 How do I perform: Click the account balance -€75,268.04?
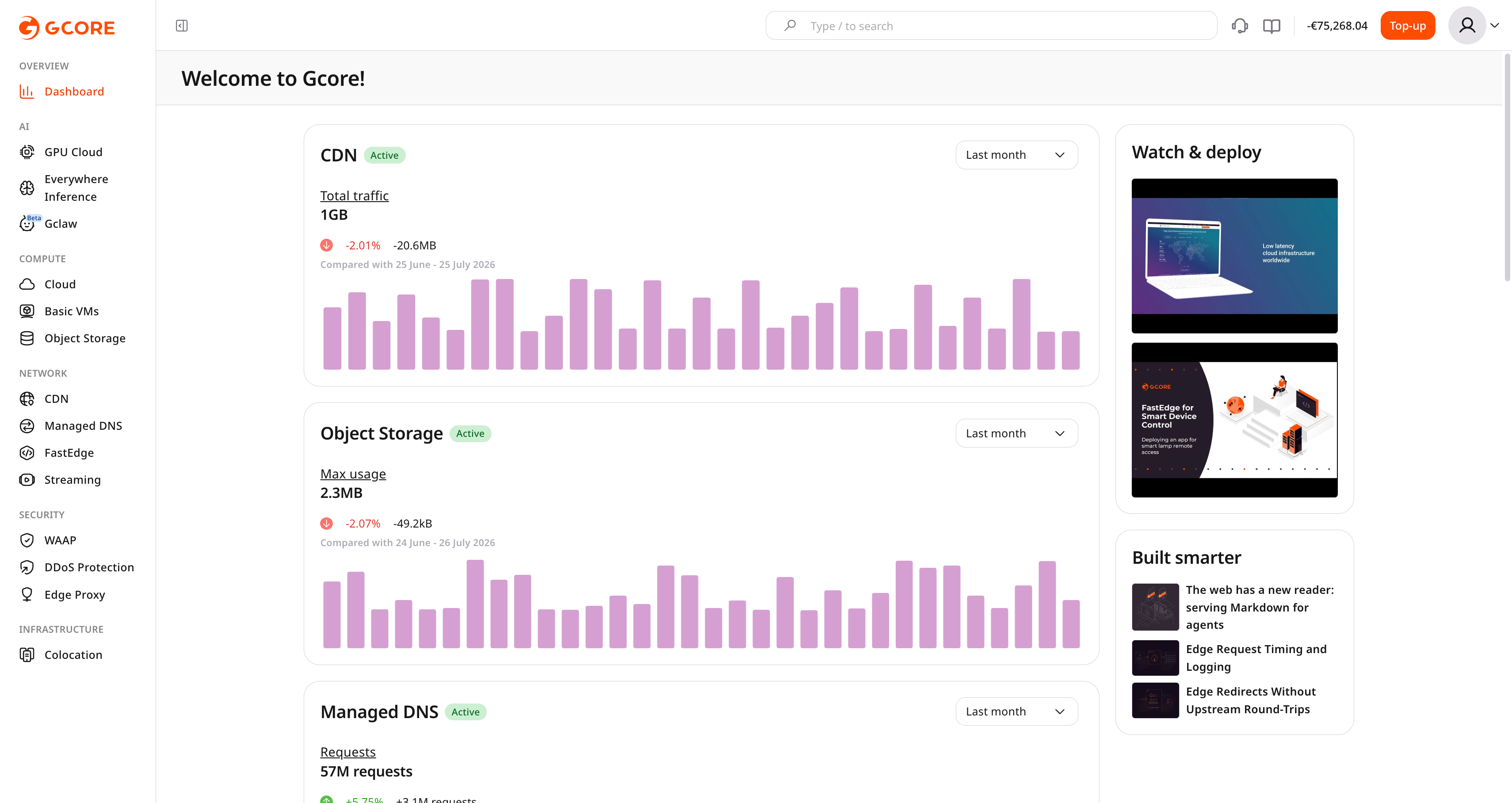(x=1336, y=26)
